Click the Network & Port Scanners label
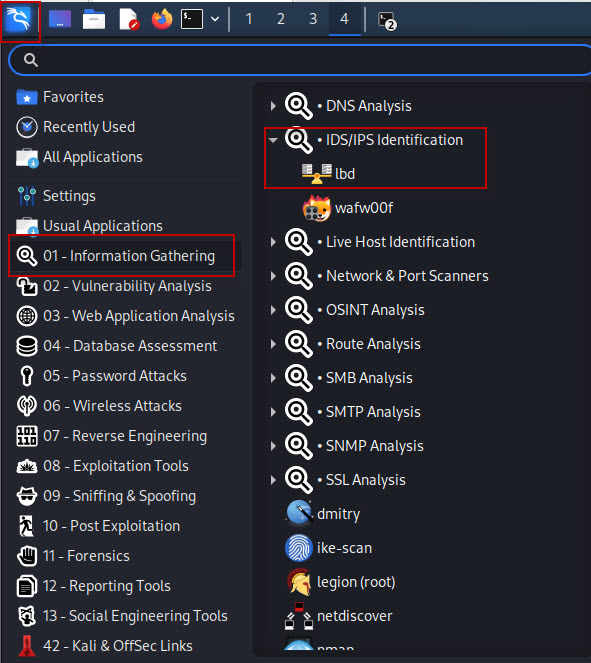Screen dimensions: 591x663 pyautogui.click(x=407, y=276)
